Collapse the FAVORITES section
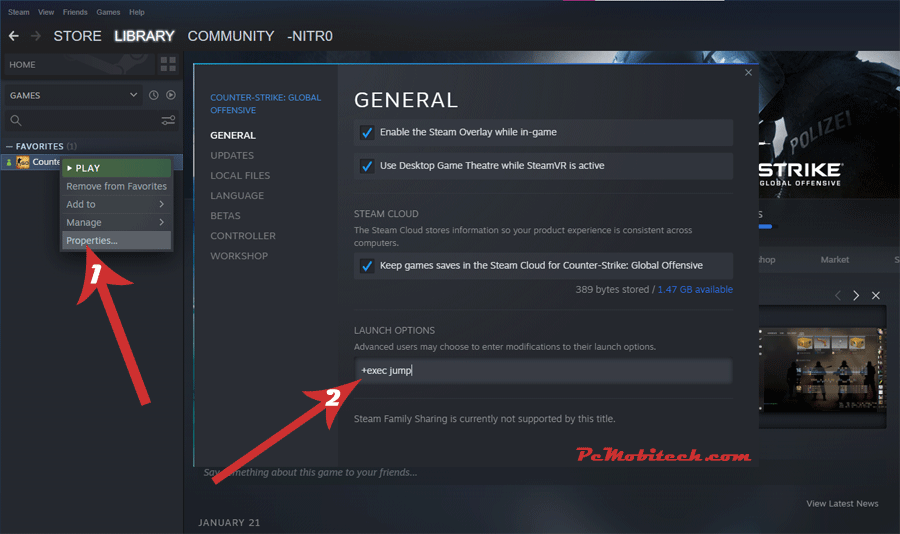The width and height of the screenshot is (900, 534). pyautogui.click(x=9, y=146)
